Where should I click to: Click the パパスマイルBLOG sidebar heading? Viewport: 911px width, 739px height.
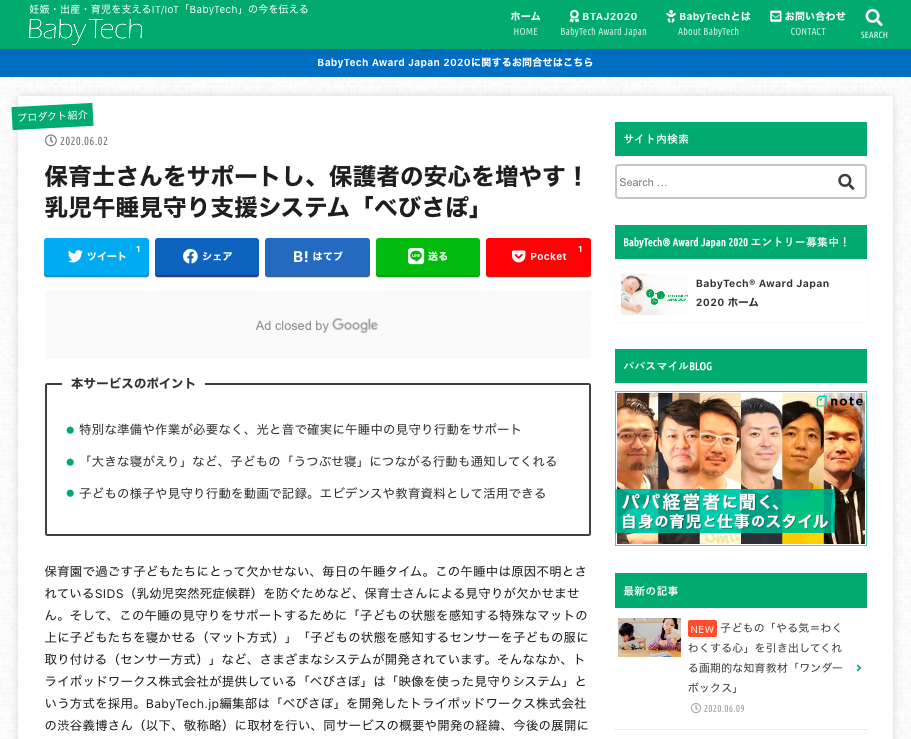click(x=741, y=366)
